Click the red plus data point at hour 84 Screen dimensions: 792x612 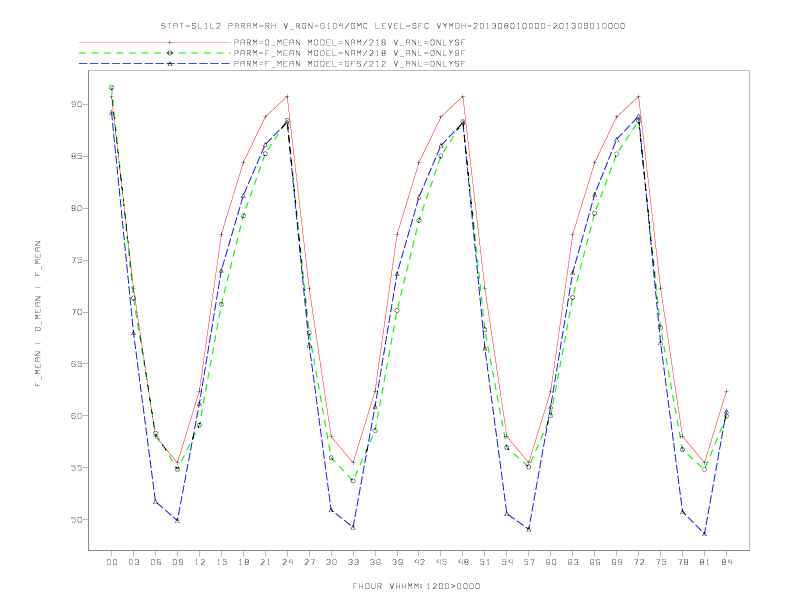tap(726, 391)
